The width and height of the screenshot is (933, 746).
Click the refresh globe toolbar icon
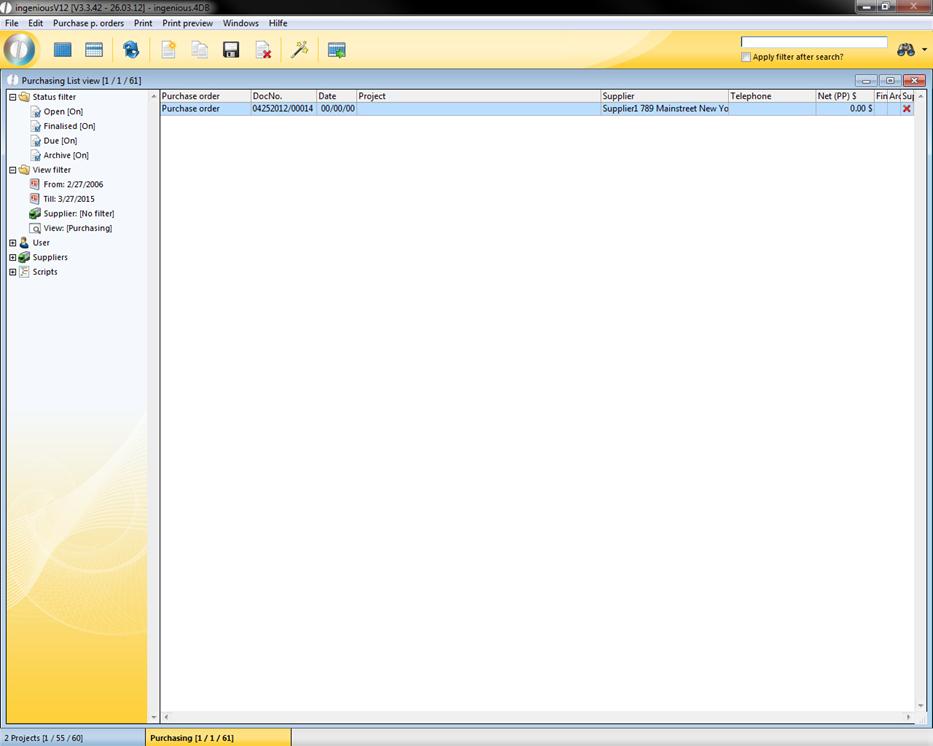(131, 50)
